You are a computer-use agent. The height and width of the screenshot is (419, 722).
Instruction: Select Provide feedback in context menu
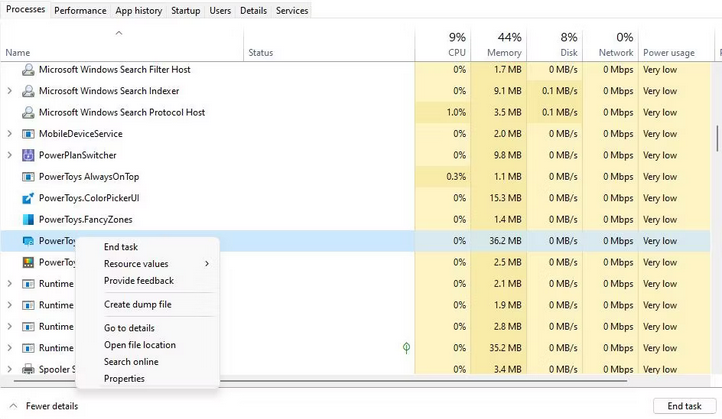coord(139,281)
